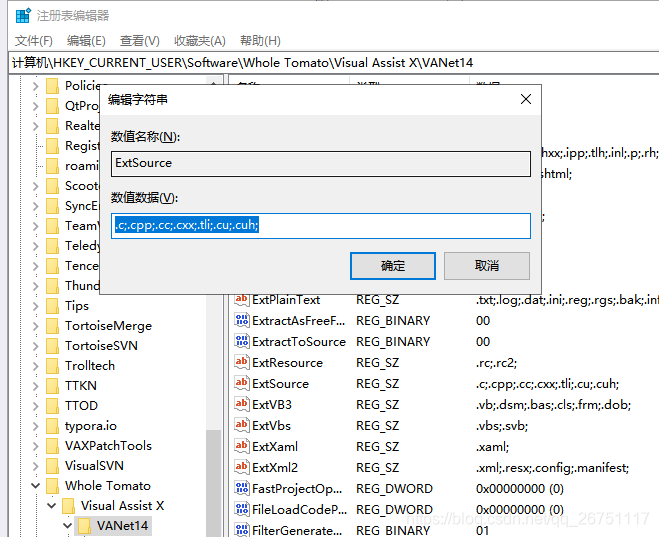Viewport: 659px width, 537px height.
Task: Select the ExtPlainText value name
Action: point(286,300)
